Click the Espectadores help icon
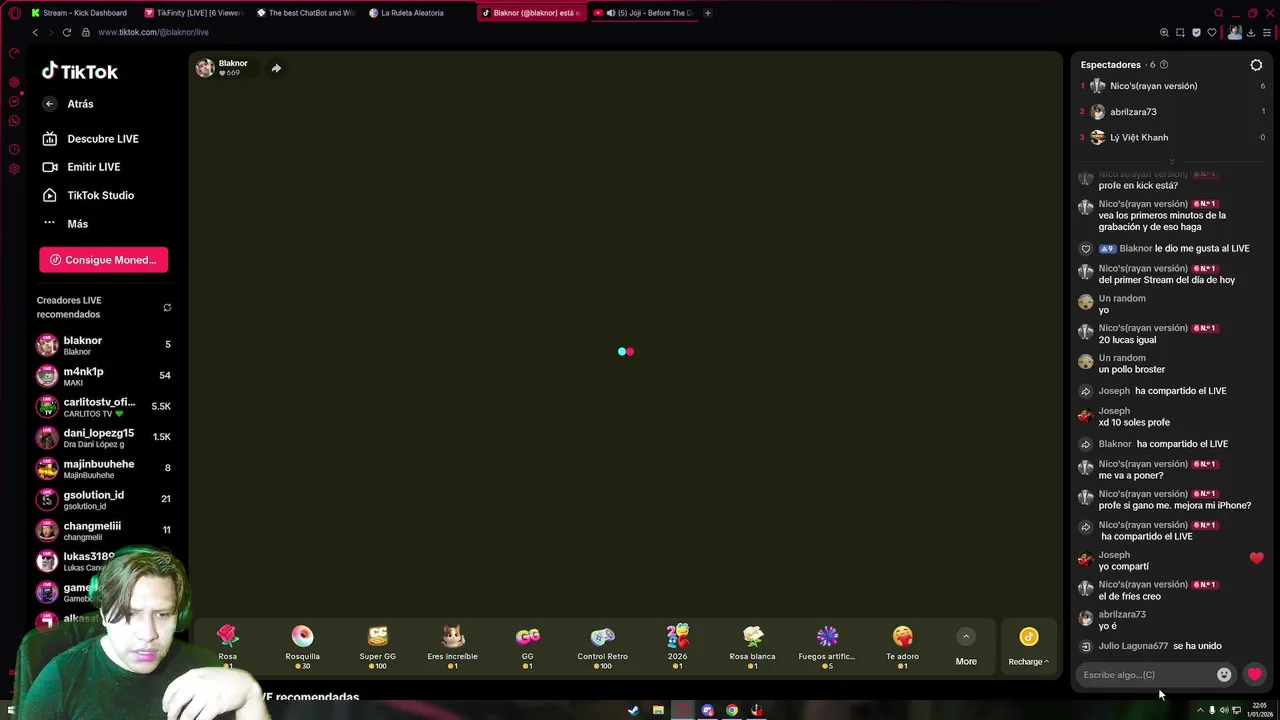1280x720 pixels. (x=1163, y=65)
